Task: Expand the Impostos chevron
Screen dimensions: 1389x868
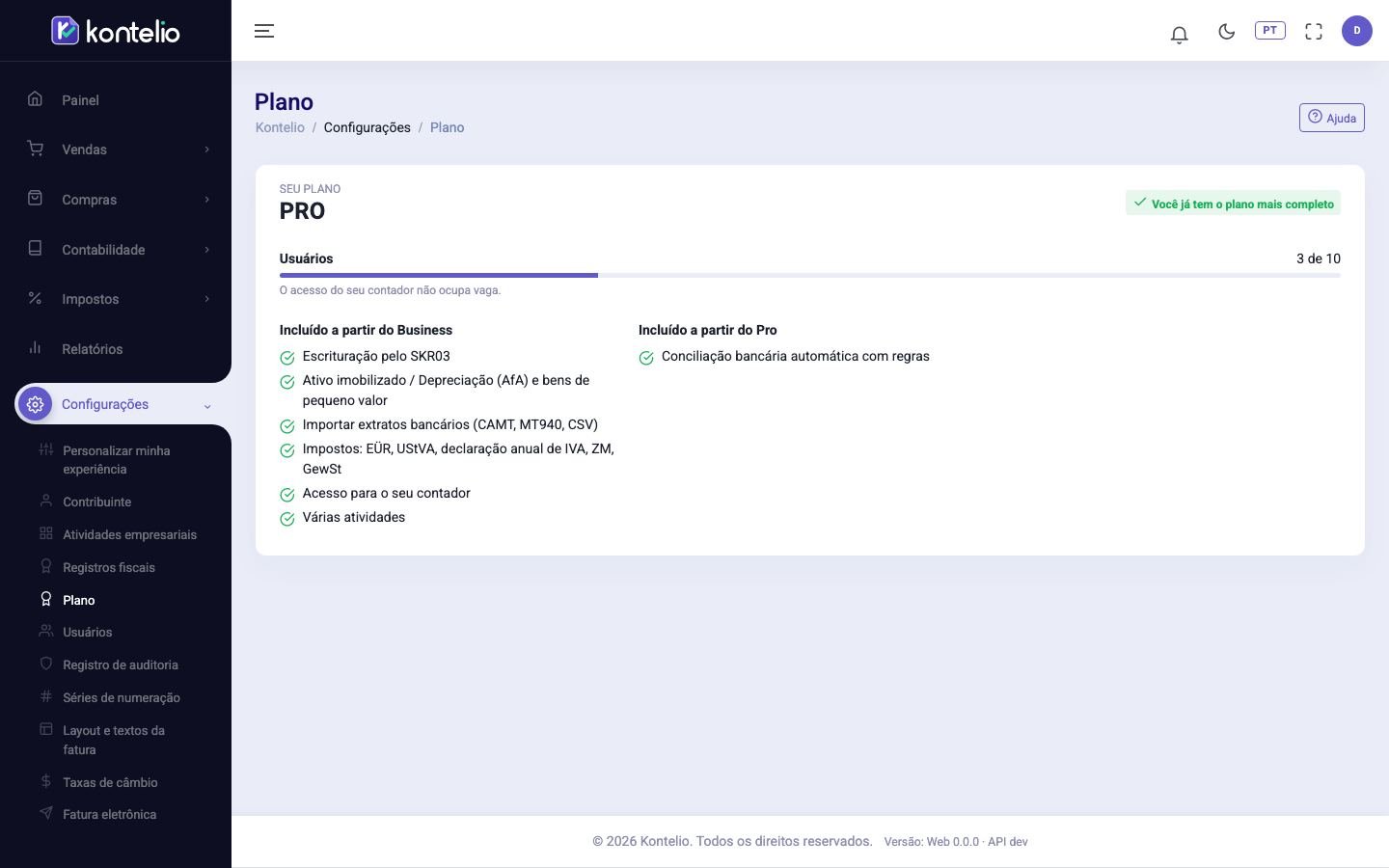Action: click(x=206, y=299)
